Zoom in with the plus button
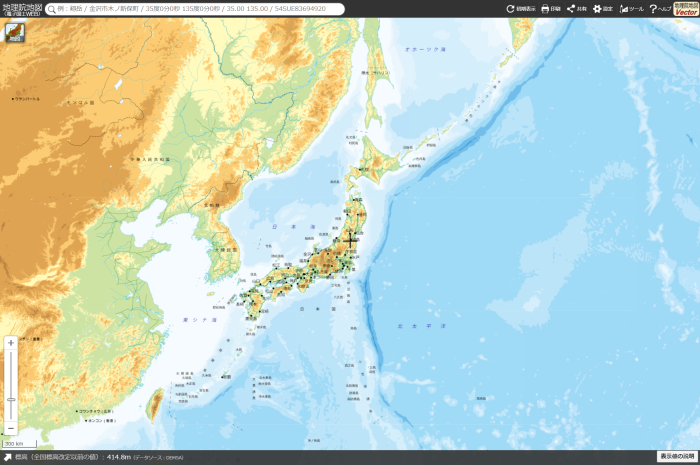 coord(11,343)
